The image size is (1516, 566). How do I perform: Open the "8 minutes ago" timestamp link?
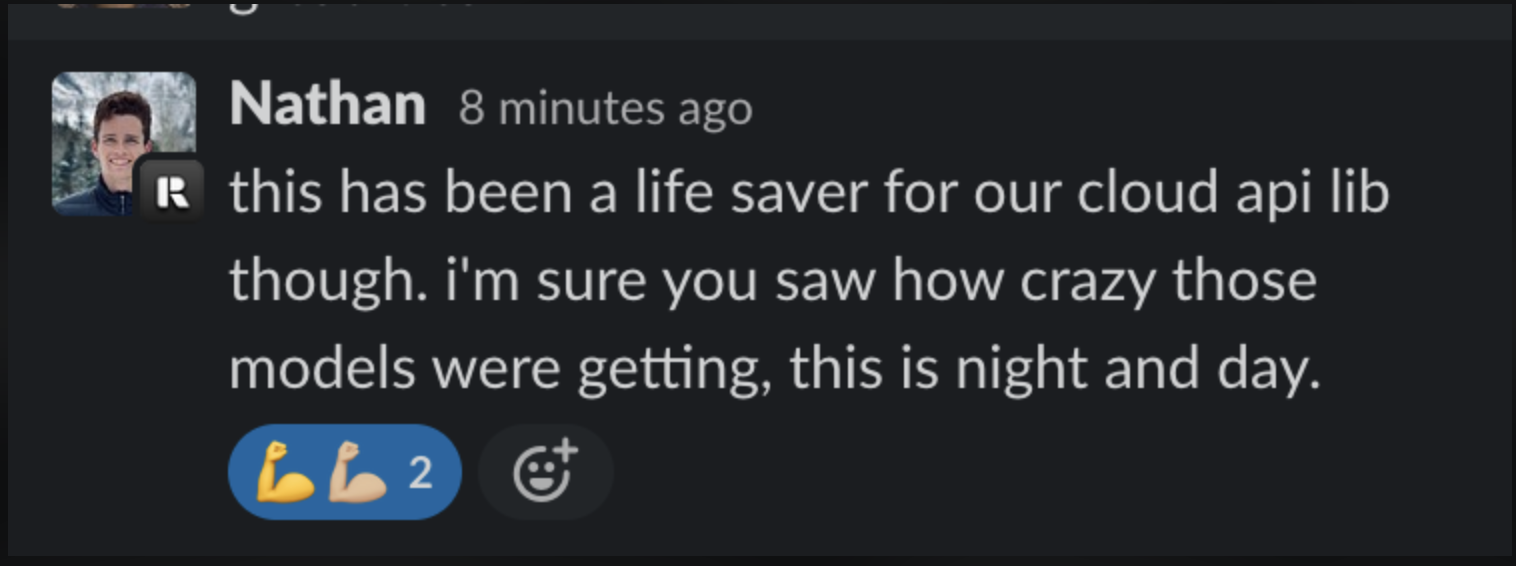pyautogui.click(x=605, y=108)
